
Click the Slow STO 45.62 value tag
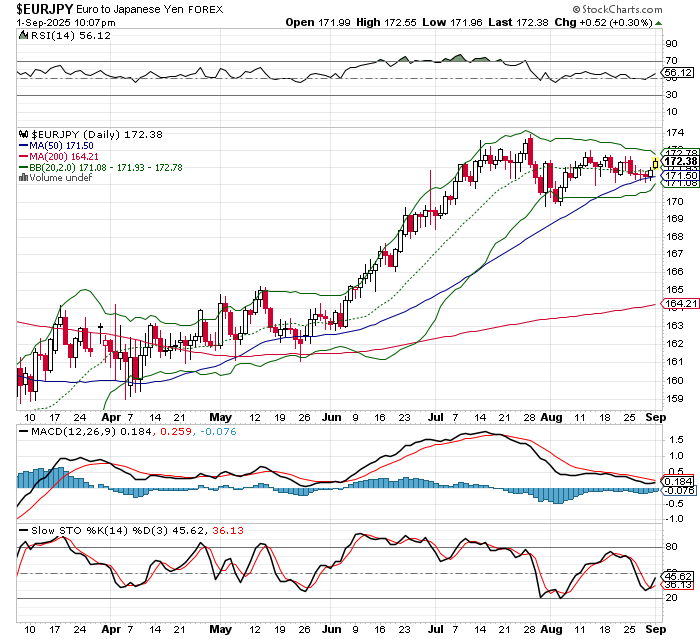pyautogui.click(x=678, y=577)
